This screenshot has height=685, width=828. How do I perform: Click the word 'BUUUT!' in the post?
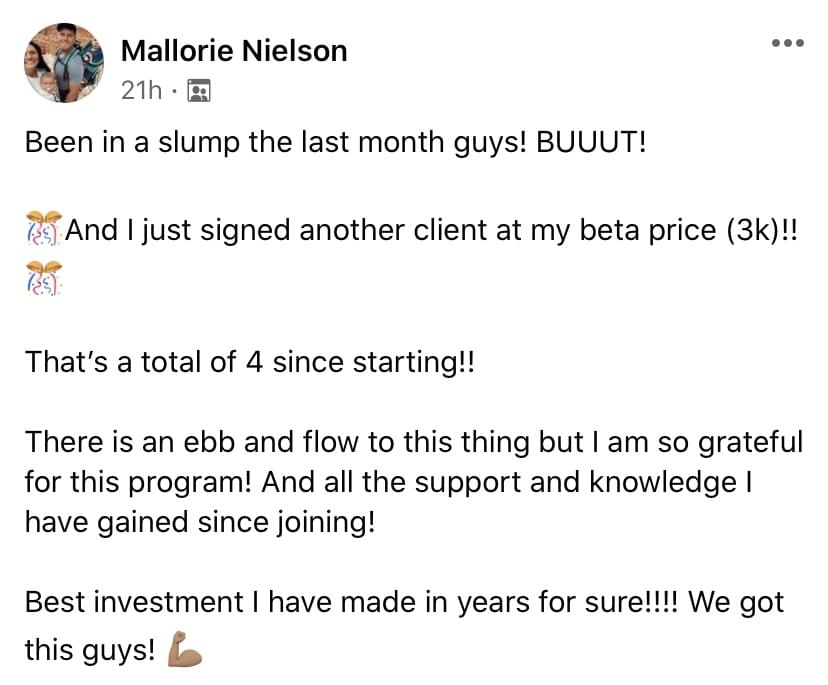pos(591,142)
